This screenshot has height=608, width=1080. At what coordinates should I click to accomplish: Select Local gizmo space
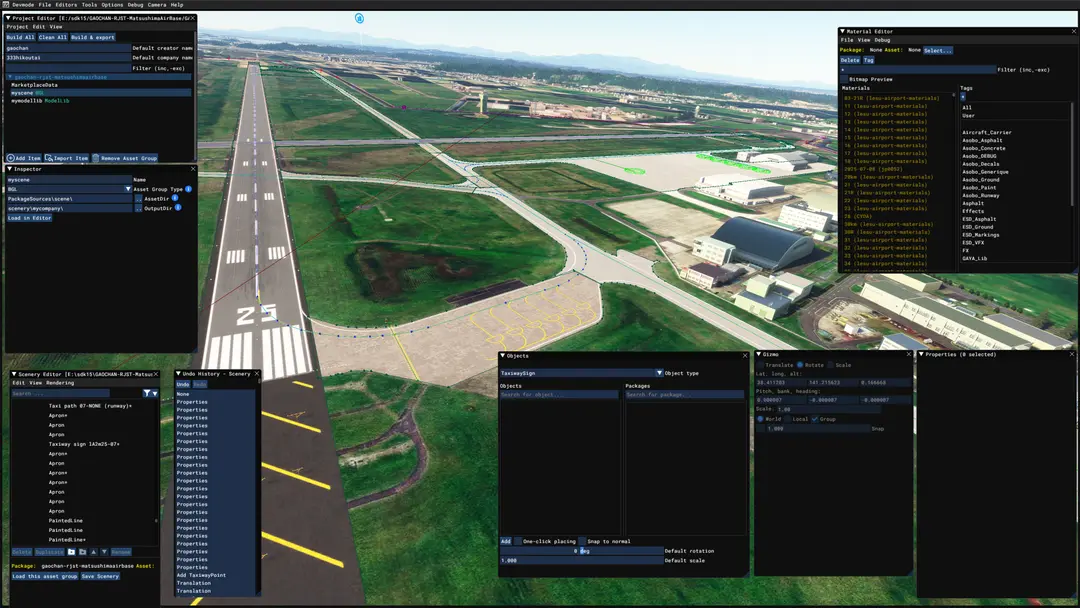(x=787, y=419)
